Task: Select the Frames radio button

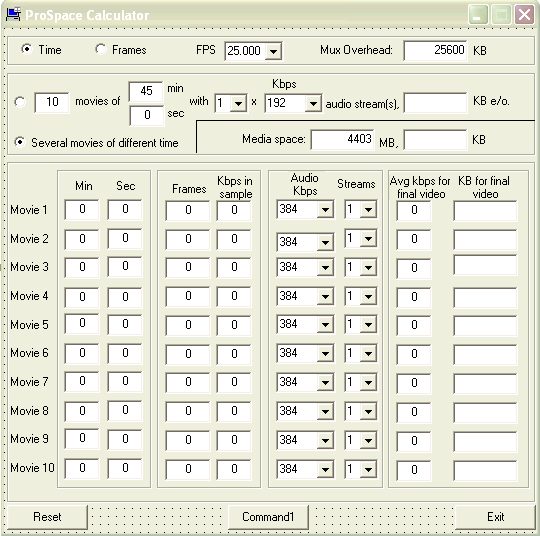Action: [x=101, y=49]
